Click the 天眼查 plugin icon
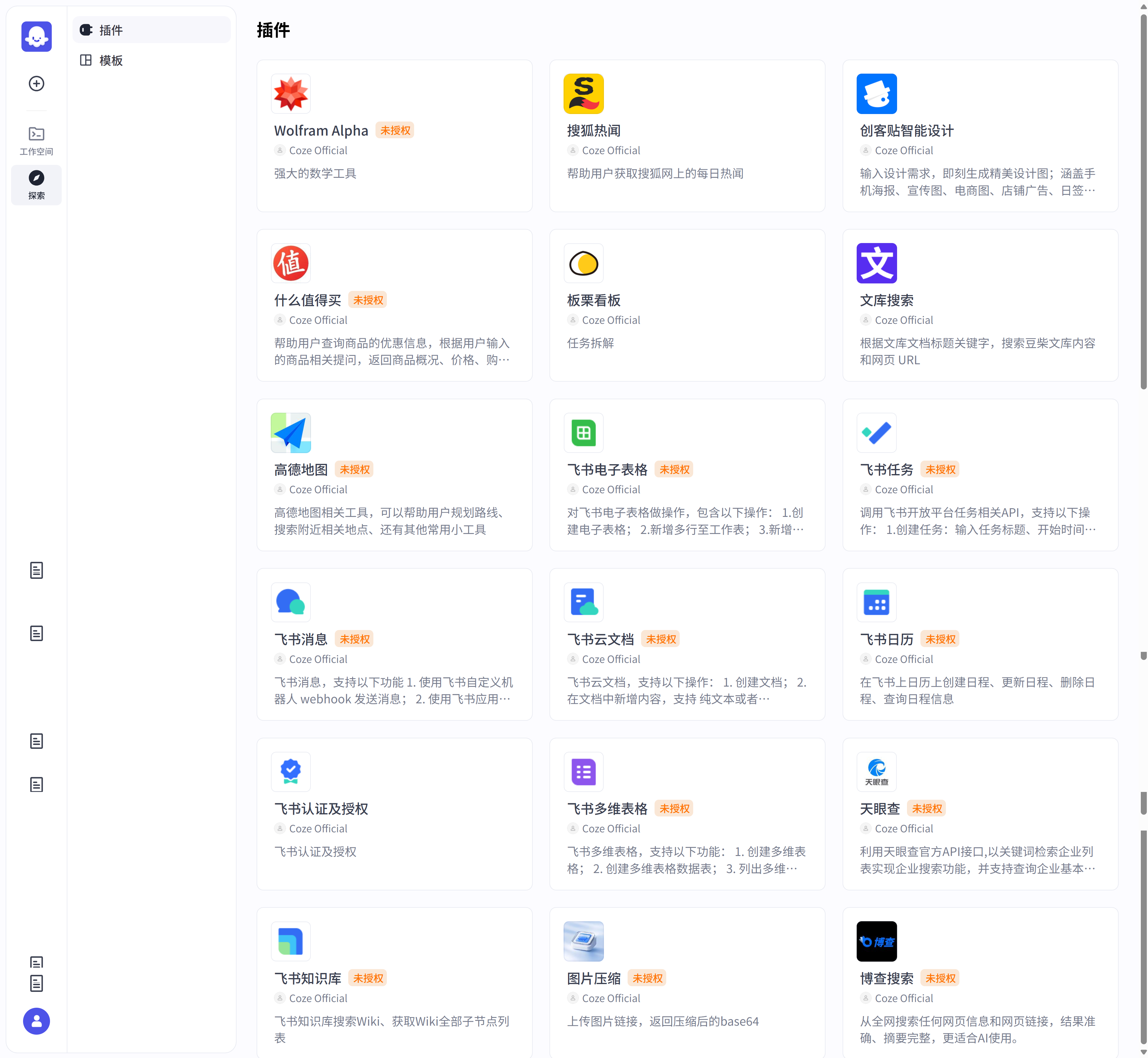The width and height of the screenshot is (1148, 1058). click(x=876, y=772)
